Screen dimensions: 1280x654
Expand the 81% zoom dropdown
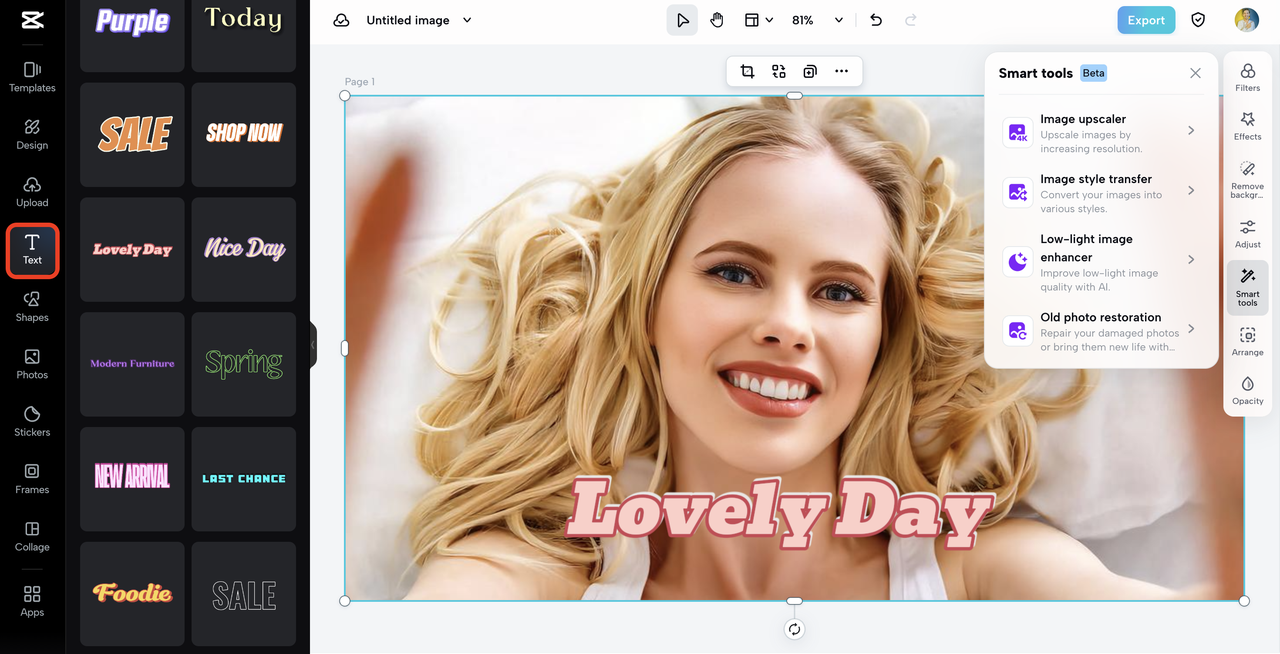click(x=838, y=20)
